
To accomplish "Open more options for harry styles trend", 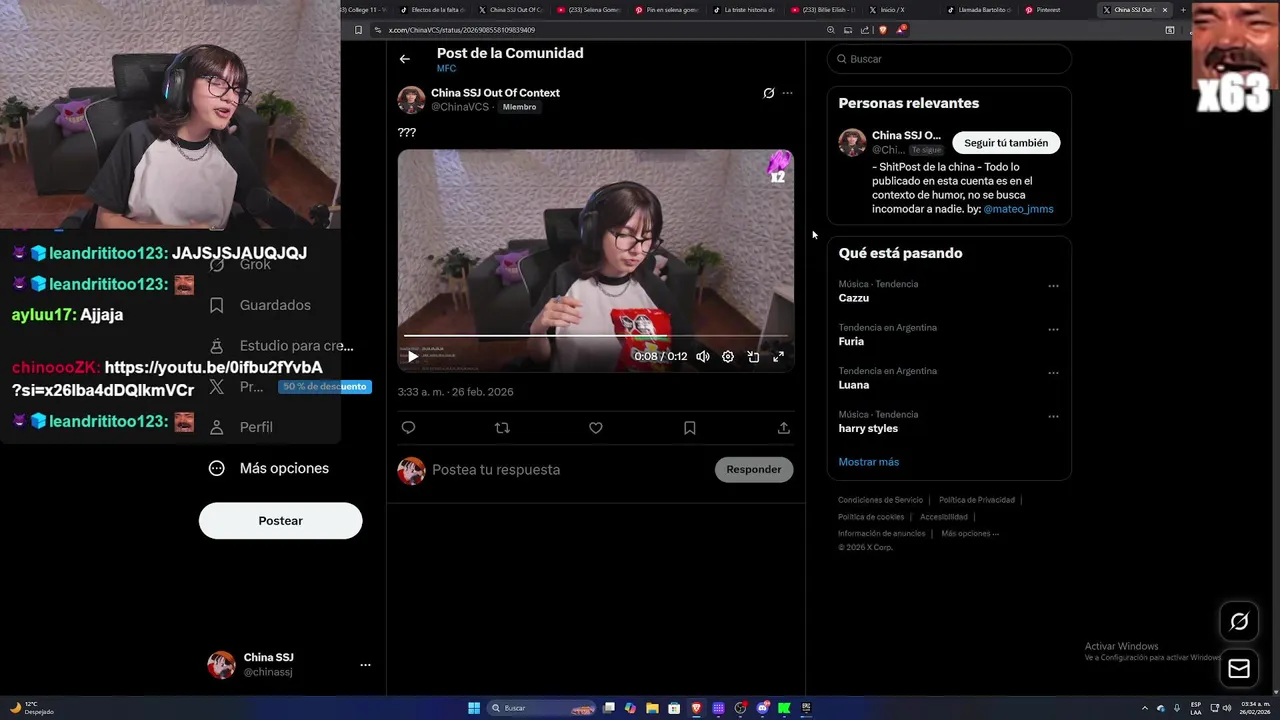I will pyautogui.click(x=1053, y=416).
